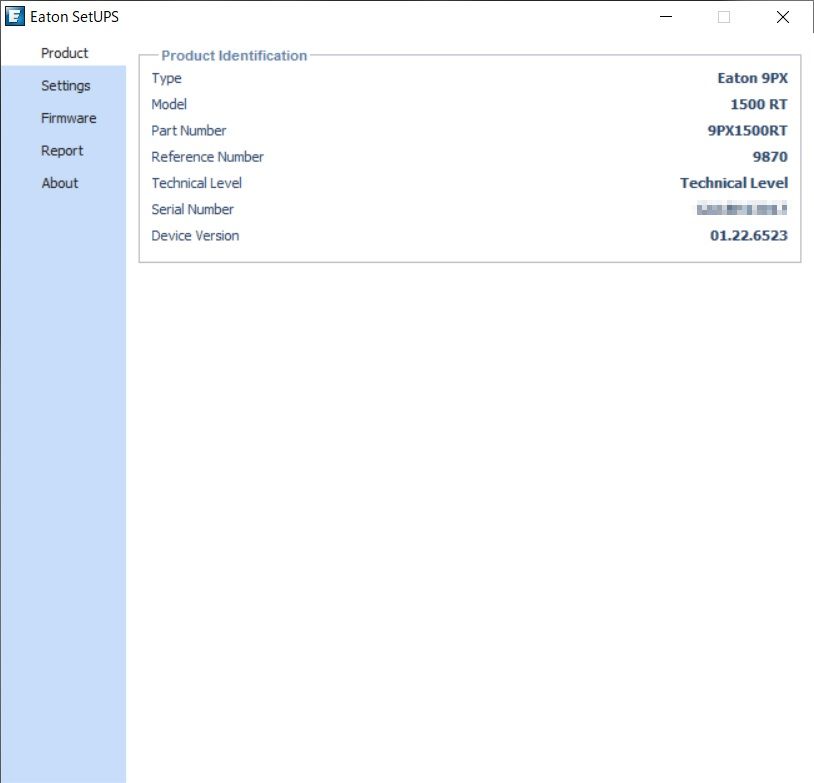
Task: Click the disabled maximize button
Action: point(724,17)
